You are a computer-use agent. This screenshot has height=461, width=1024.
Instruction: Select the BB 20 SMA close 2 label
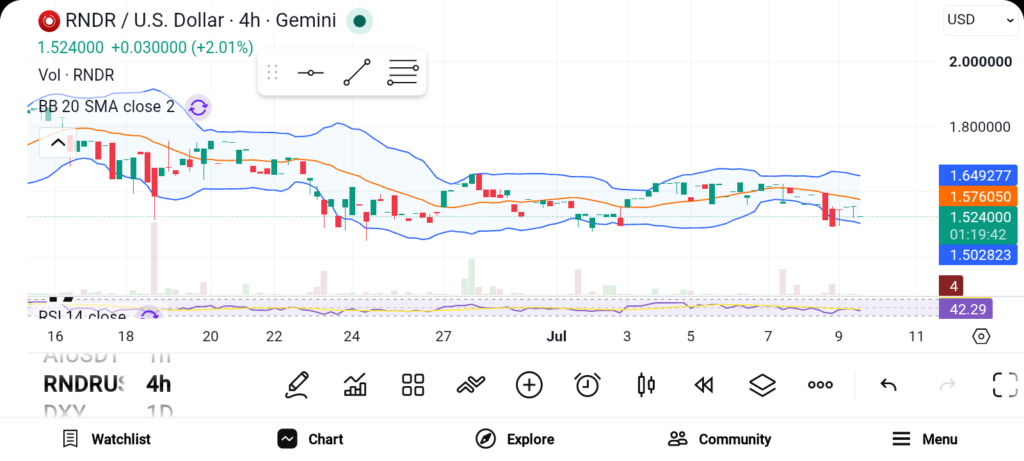(x=106, y=106)
